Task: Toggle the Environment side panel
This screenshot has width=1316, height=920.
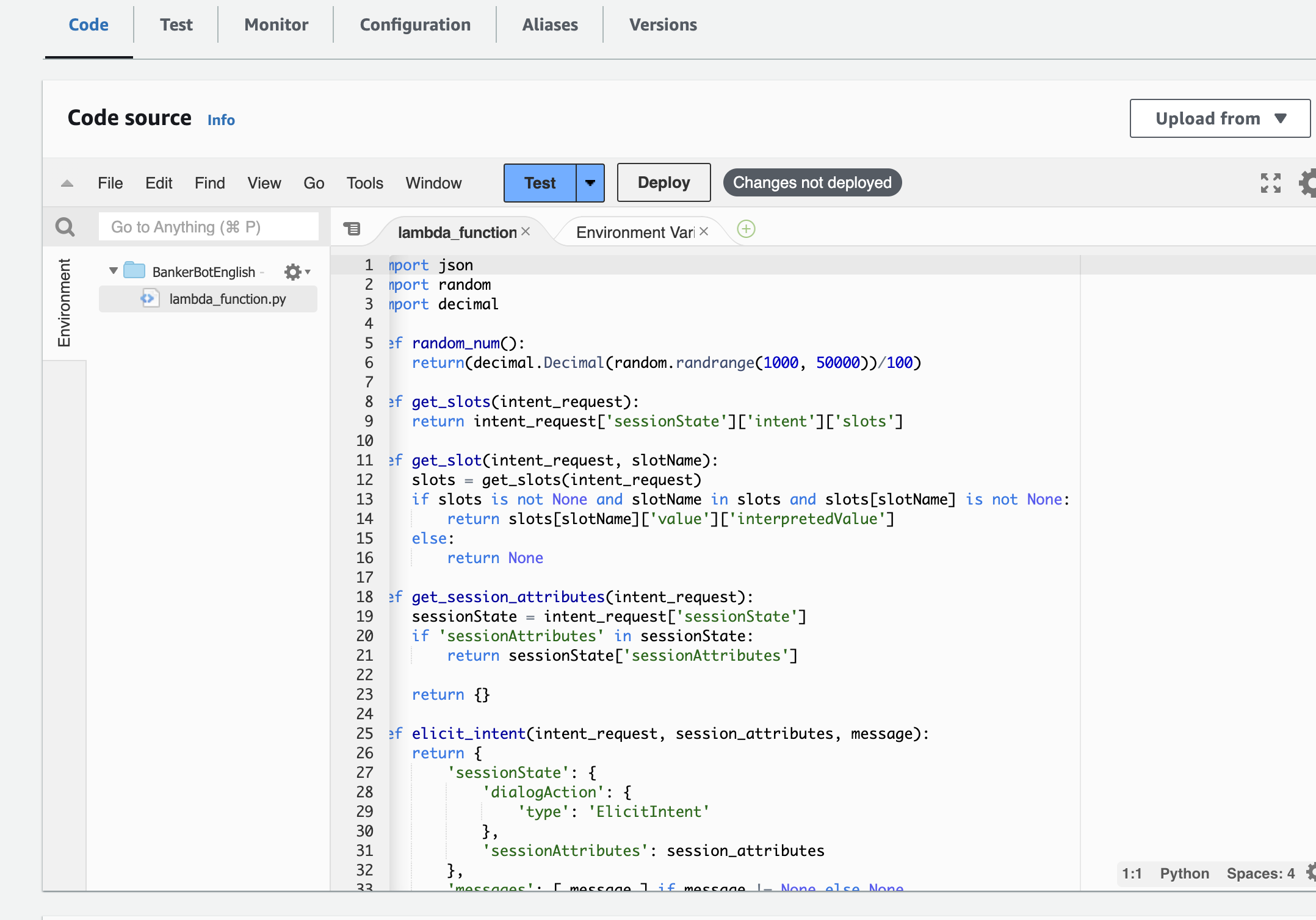Action: coord(64,303)
